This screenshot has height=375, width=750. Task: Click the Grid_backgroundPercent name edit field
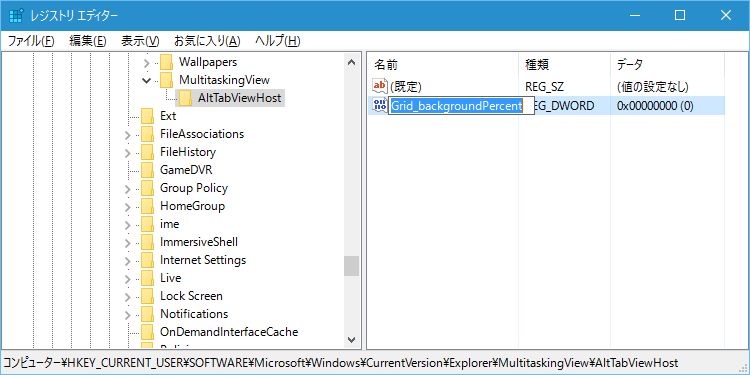[x=461, y=106]
